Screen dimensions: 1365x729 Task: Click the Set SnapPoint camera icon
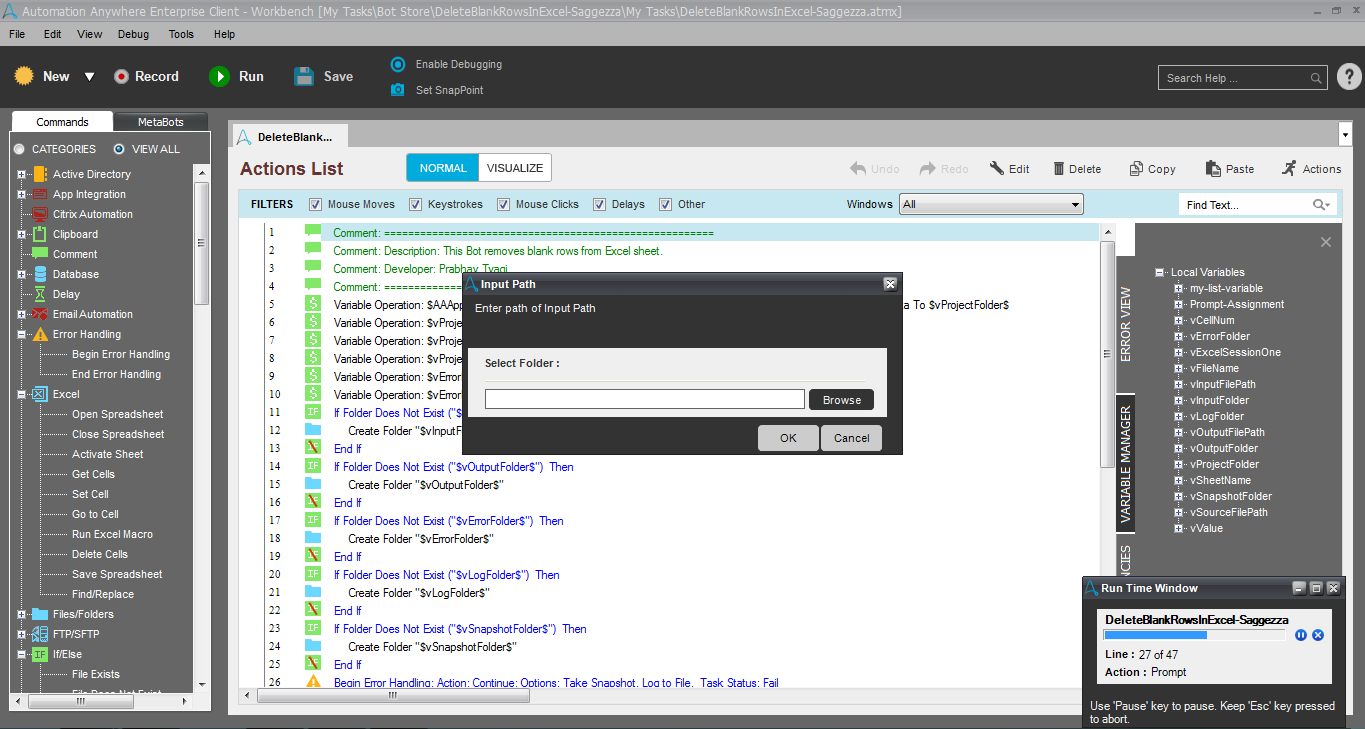[x=398, y=90]
